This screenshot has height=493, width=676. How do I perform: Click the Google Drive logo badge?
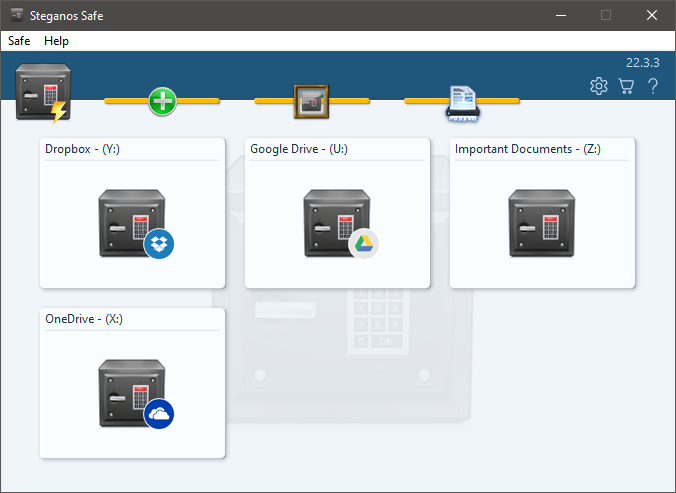(x=364, y=243)
